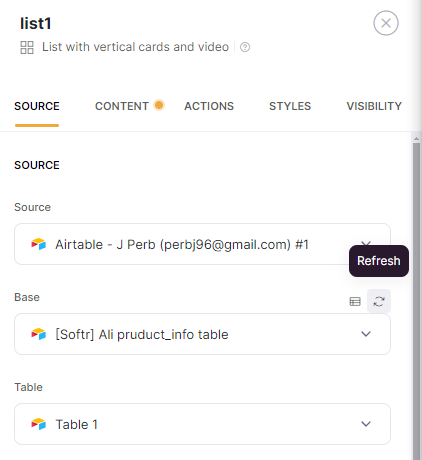Screen dimensions: 422x460
Task: Click the orange dot on Content tab
Action: (x=159, y=105)
